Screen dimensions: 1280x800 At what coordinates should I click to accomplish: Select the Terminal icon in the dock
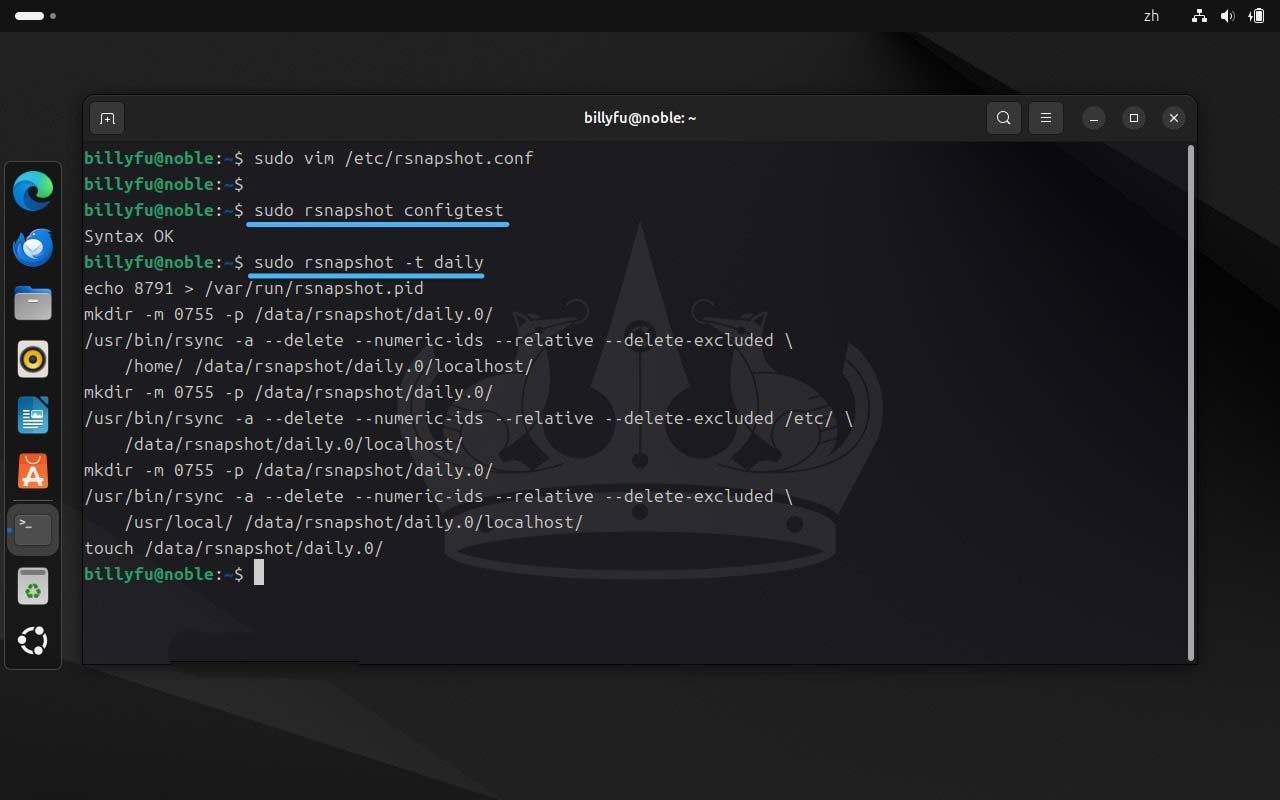pos(33,528)
